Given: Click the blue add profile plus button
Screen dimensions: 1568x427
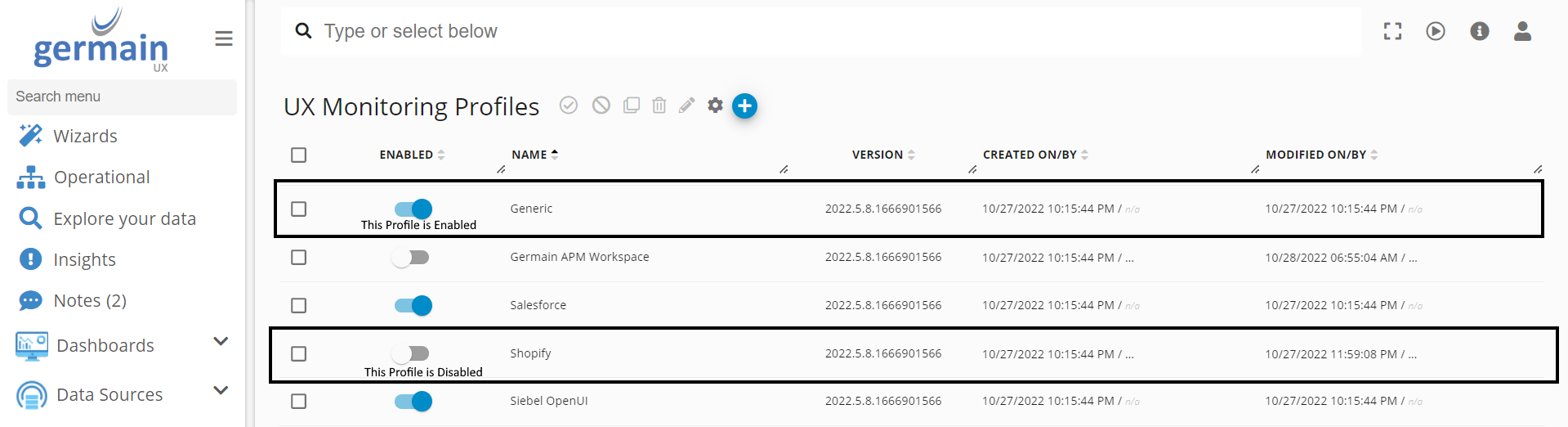Looking at the screenshot, I should click(x=744, y=106).
